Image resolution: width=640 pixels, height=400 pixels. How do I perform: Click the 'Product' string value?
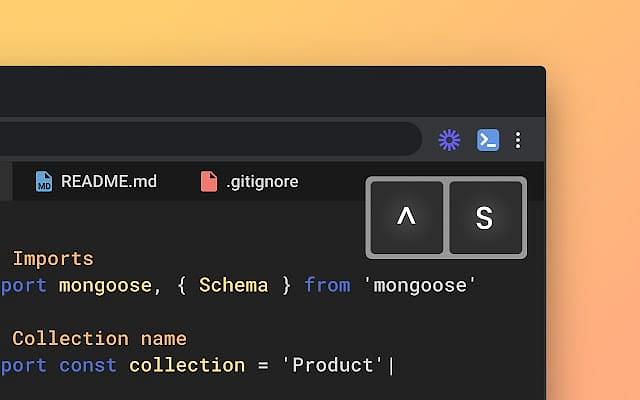[x=332, y=365]
